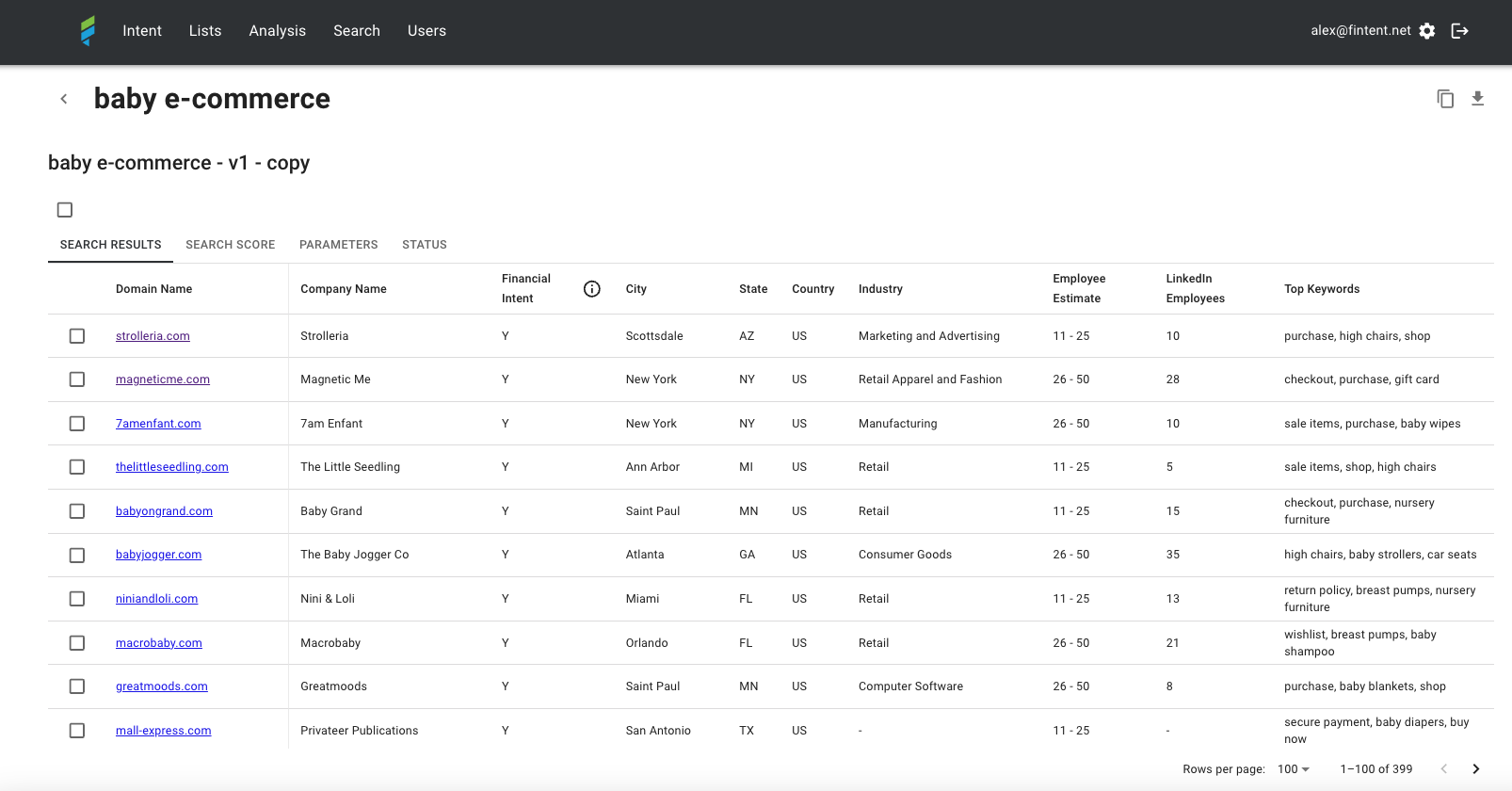Click the logout icon
Screen dimensions: 1512x791
pos(1459,31)
